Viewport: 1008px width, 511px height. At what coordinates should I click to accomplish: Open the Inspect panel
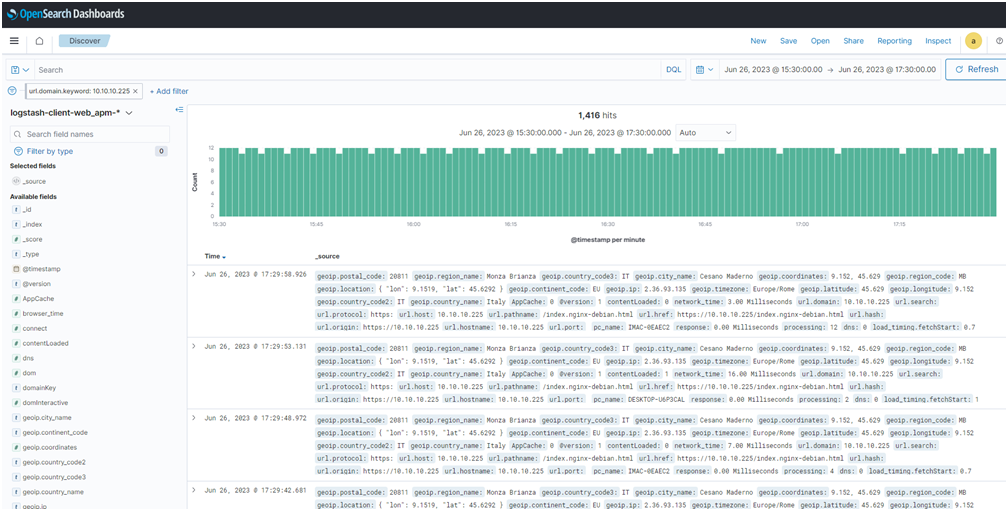click(x=938, y=40)
